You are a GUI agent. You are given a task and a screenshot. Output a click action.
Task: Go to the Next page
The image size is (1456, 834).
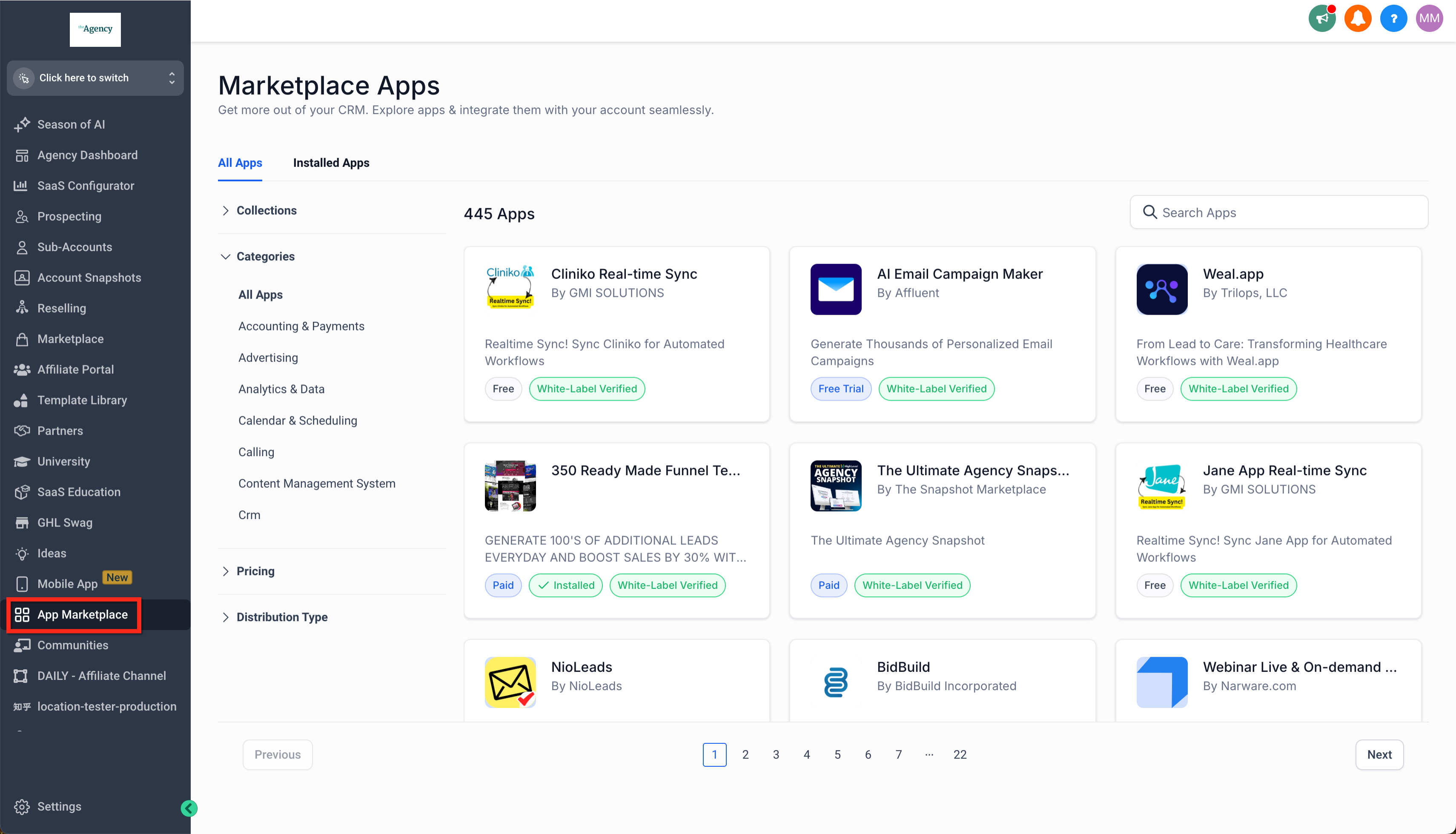pyautogui.click(x=1379, y=754)
